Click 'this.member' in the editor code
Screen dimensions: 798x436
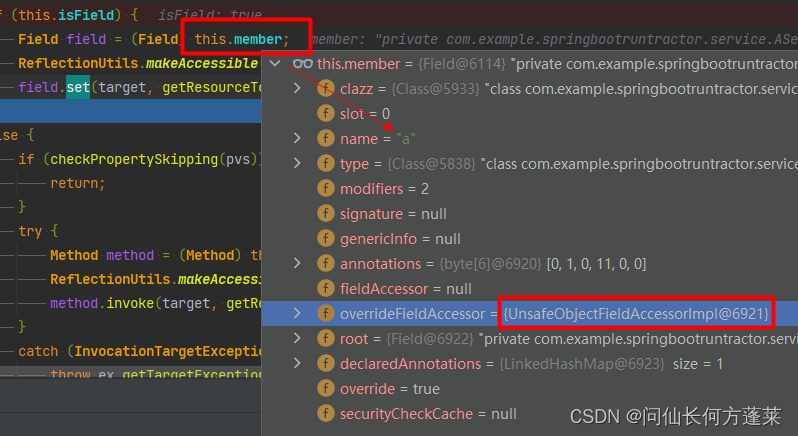(x=238, y=39)
